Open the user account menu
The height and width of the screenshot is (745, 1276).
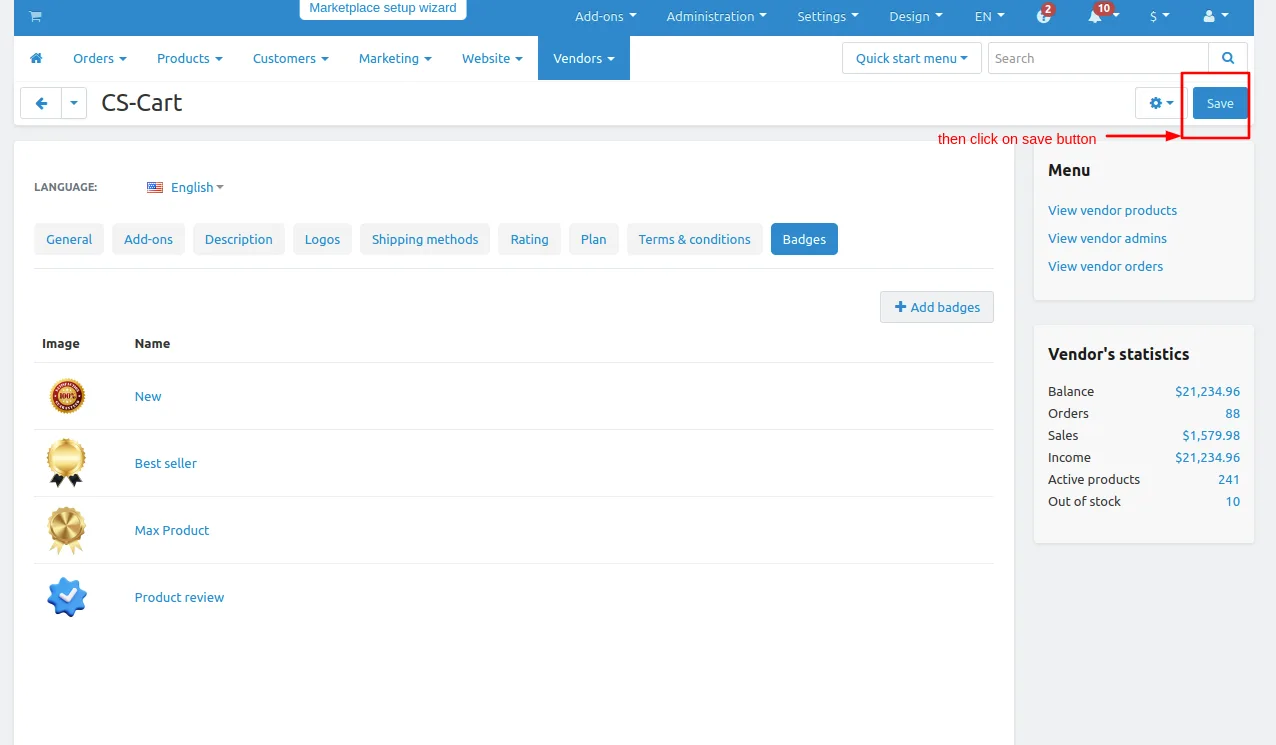1216,16
